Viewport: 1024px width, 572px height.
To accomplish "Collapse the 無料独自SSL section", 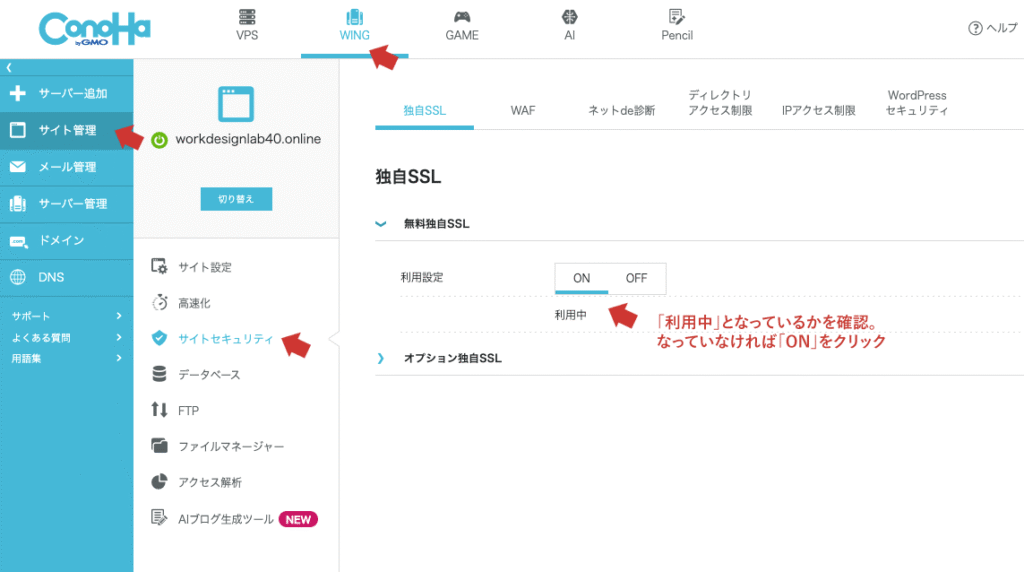I will pos(381,224).
